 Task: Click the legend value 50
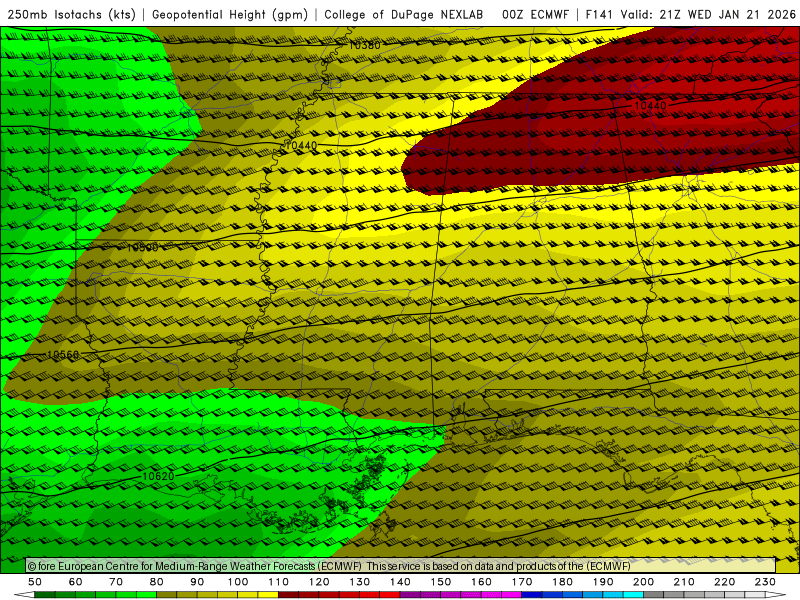click(x=35, y=582)
